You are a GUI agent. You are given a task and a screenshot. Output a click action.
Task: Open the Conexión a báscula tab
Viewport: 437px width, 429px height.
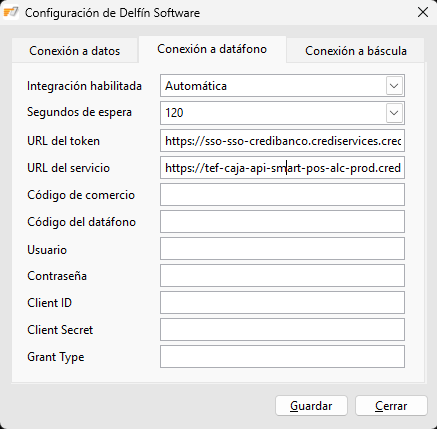(356, 51)
